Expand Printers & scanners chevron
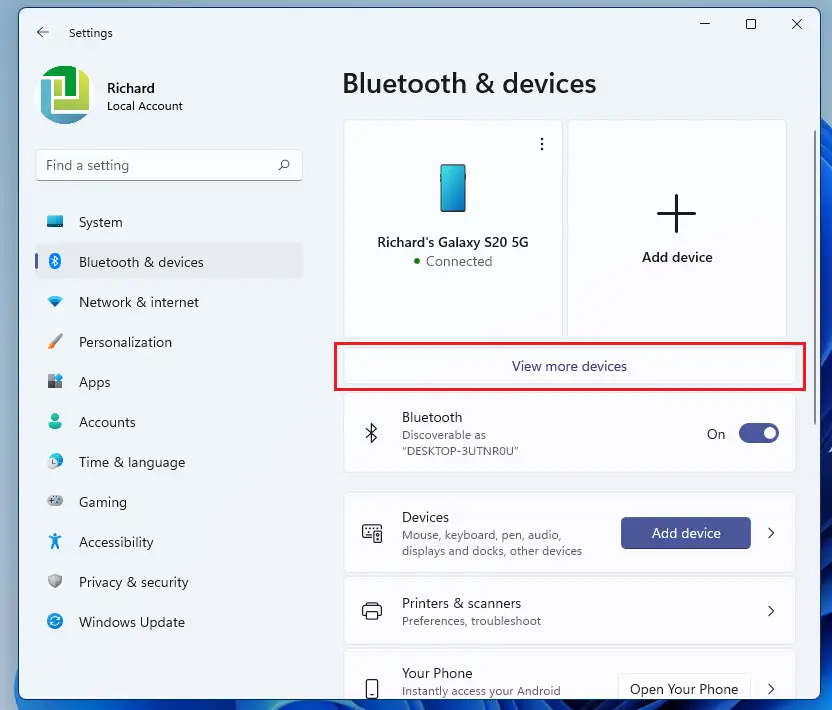Viewport: 832px width, 710px height. (771, 611)
